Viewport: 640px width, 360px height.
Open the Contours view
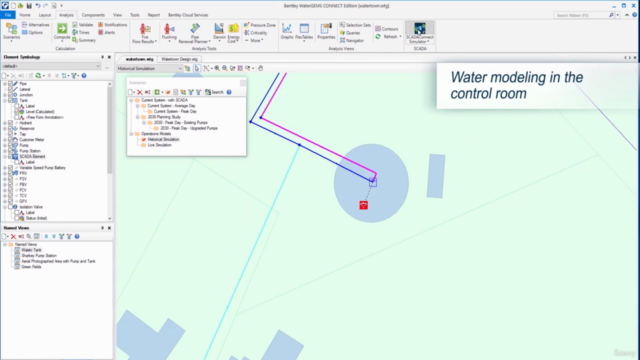[387, 29]
